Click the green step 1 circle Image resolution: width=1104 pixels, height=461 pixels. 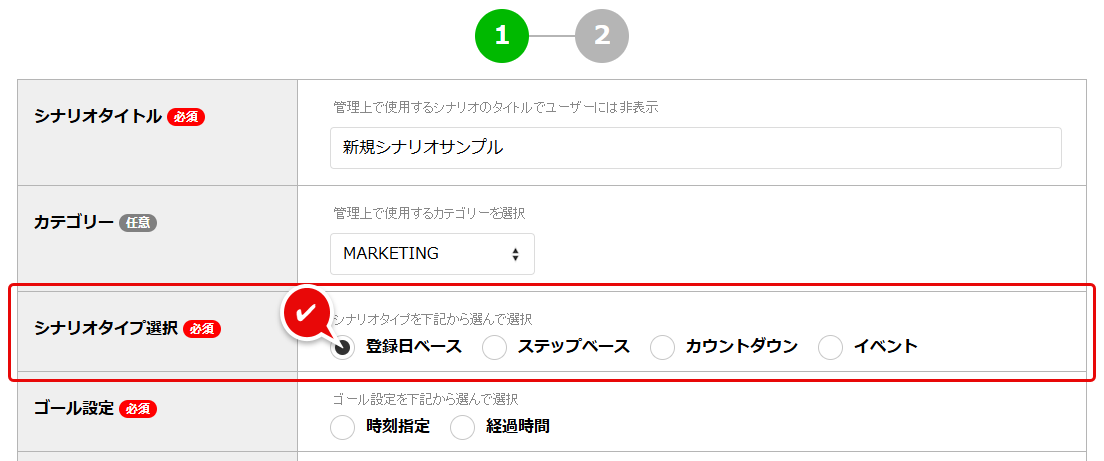(x=502, y=36)
